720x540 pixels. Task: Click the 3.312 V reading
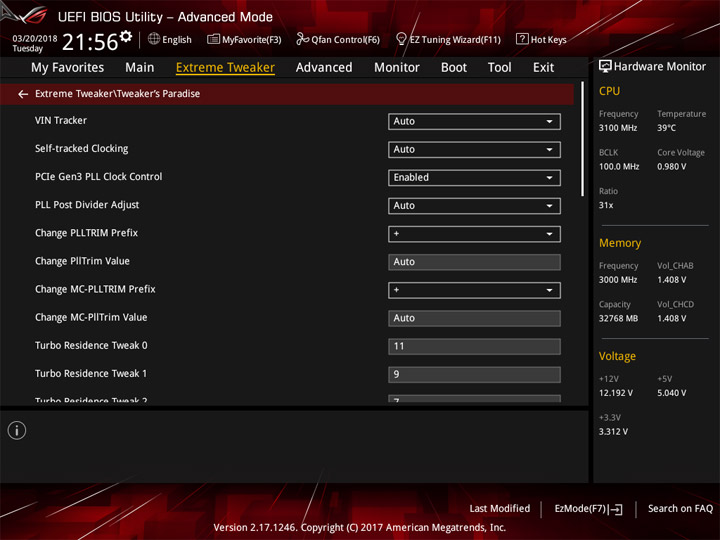613,432
